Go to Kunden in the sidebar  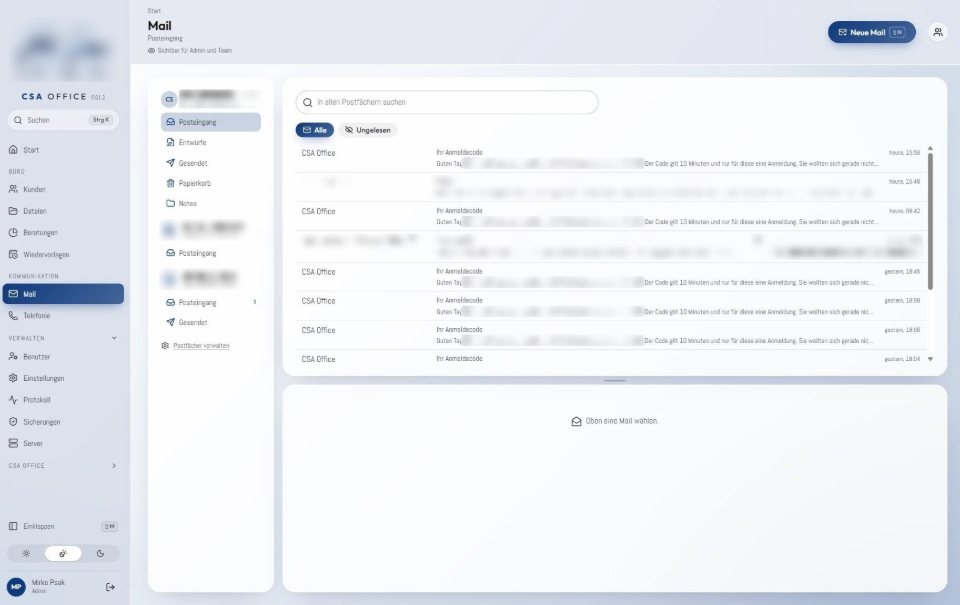point(63,190)
